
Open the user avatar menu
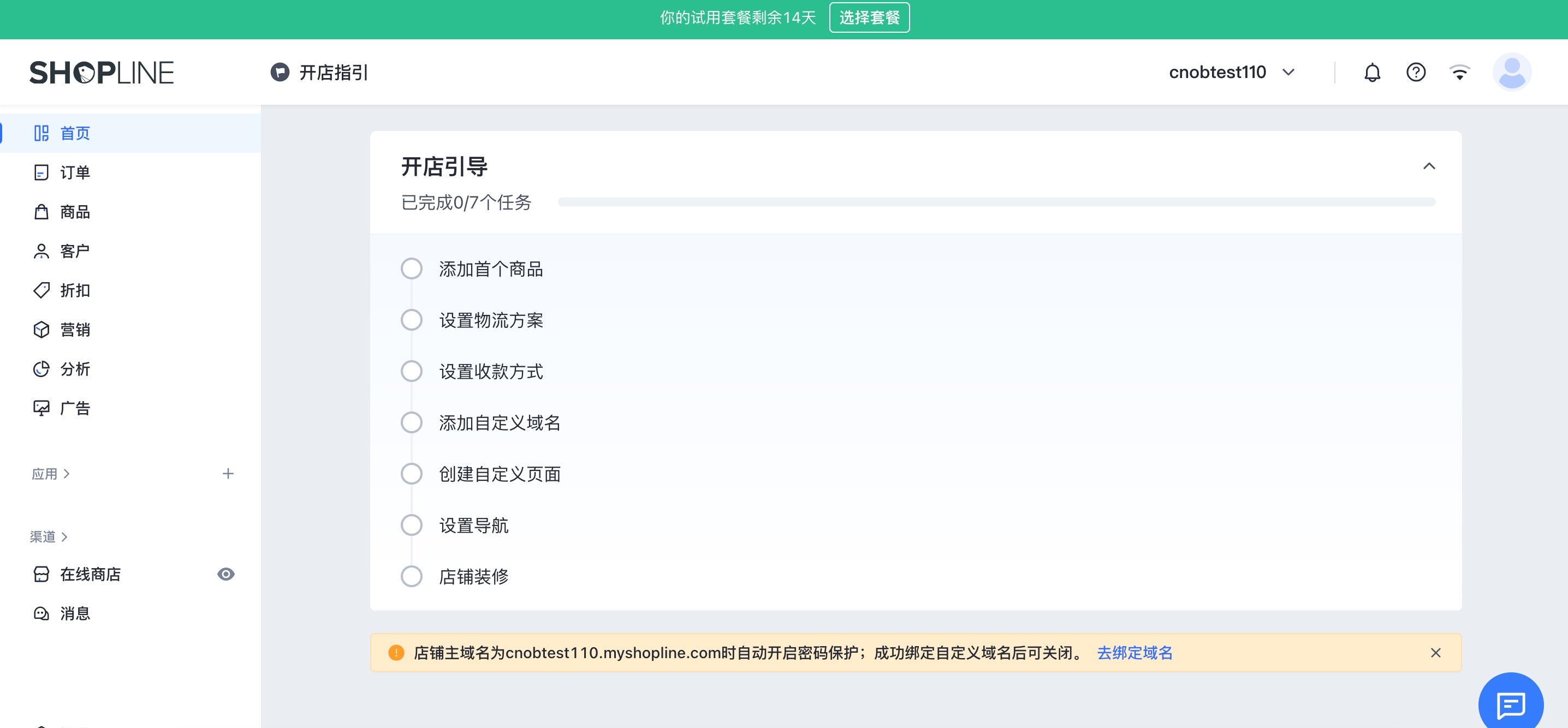(1512, 73)
